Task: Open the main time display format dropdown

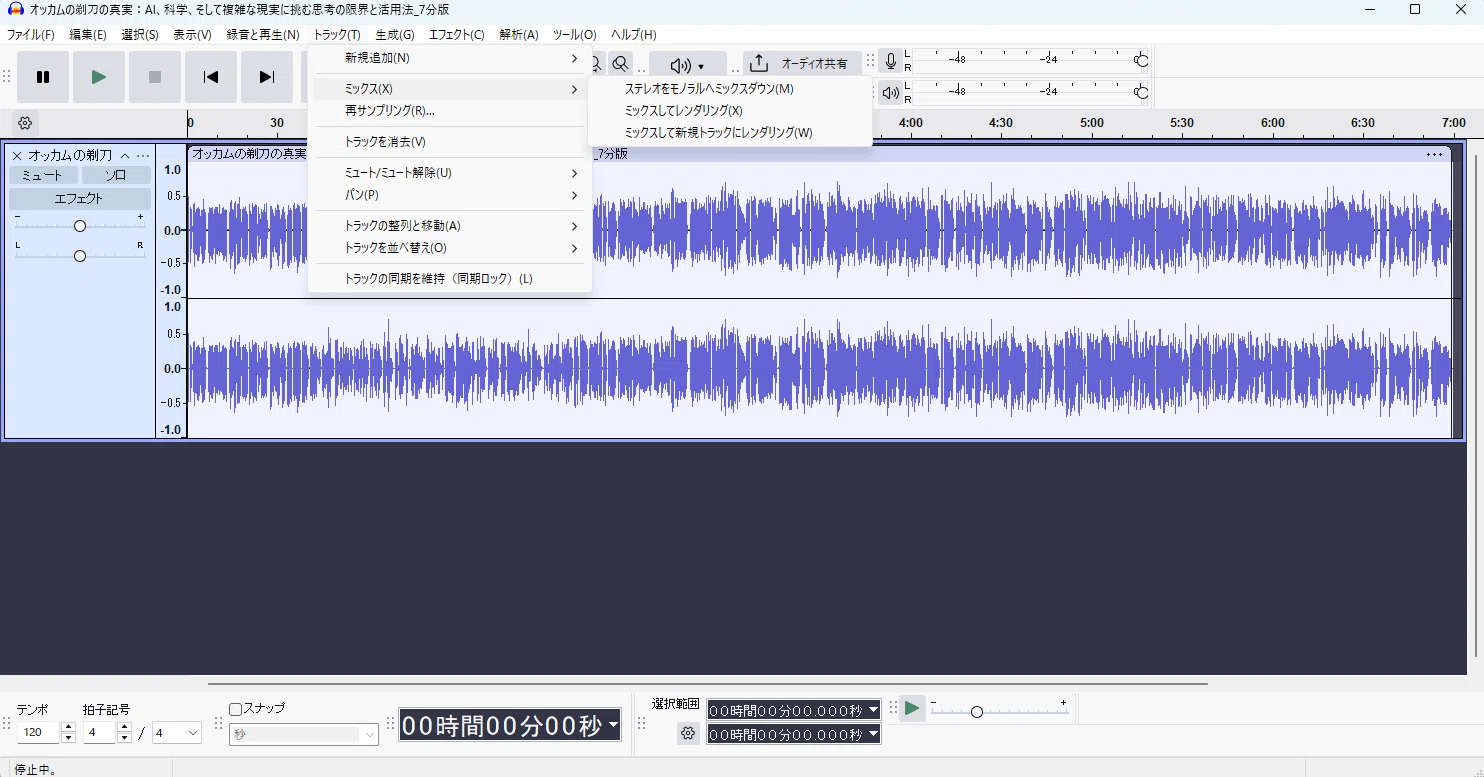Action: point(612,726)
